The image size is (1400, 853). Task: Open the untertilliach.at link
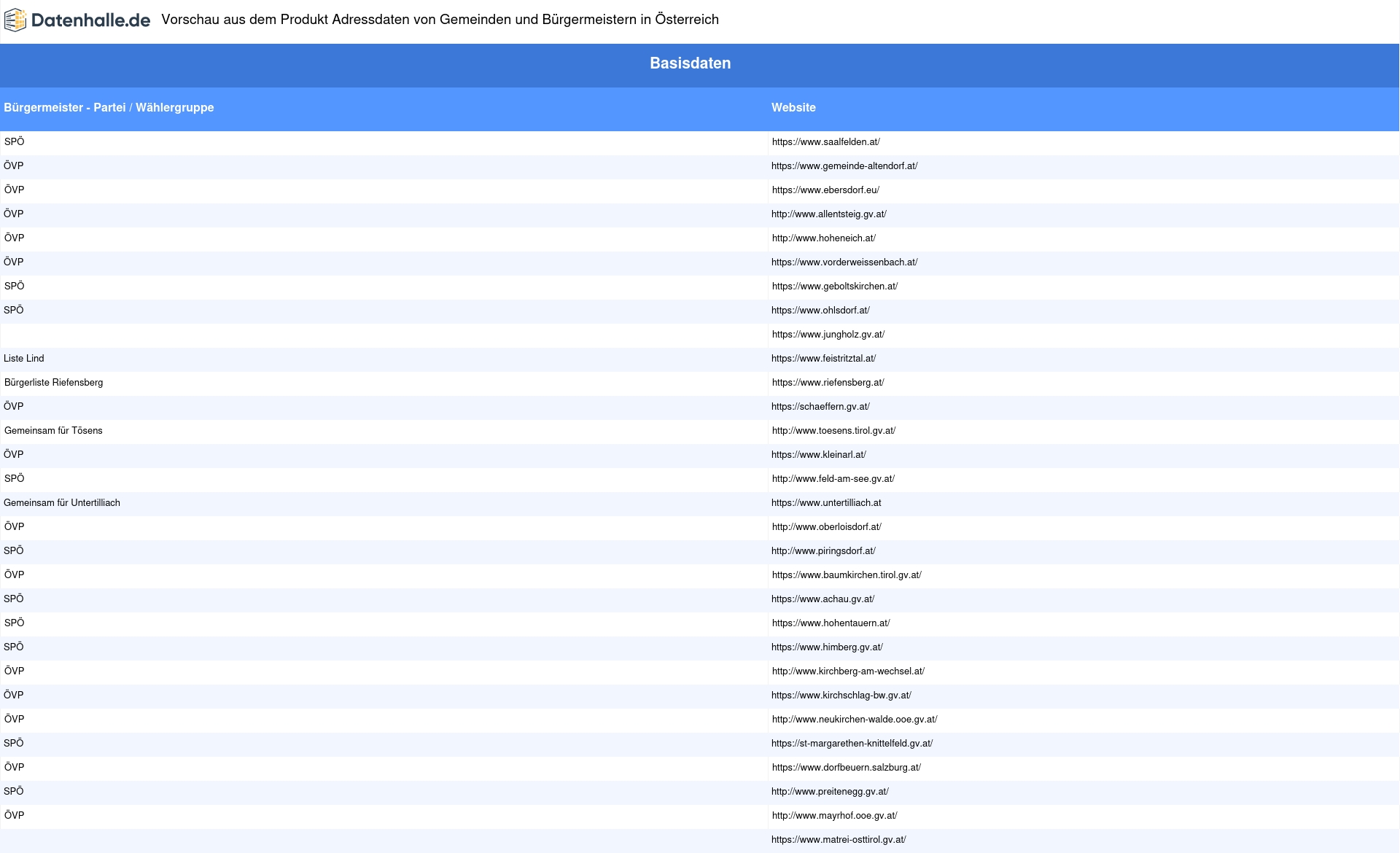tap(826, 503)
